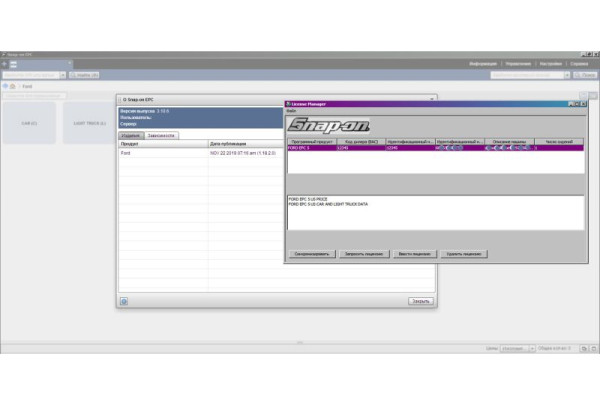Click the License Manager title bar icon

[x=289, y=103]
